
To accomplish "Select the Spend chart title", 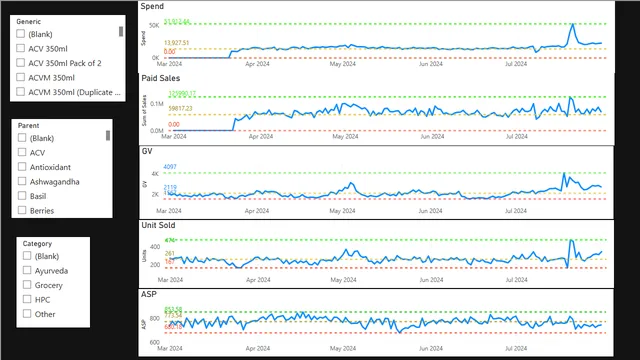I will click(152, 7).
